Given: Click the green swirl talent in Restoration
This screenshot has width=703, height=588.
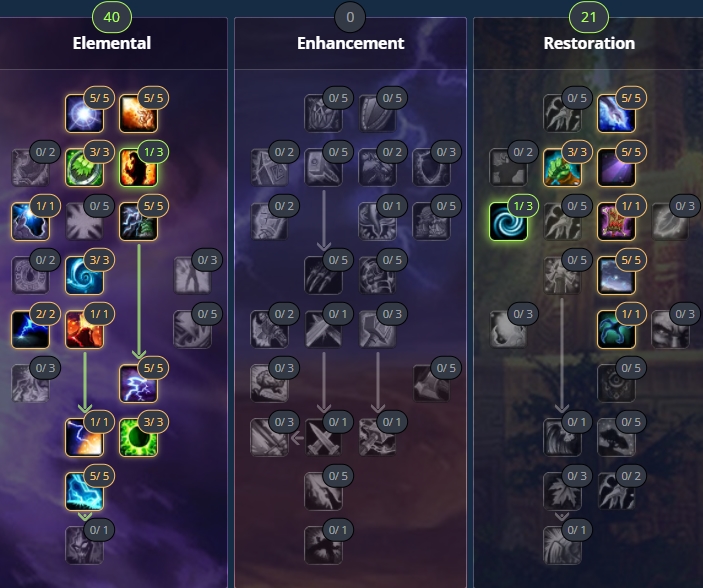Looking at the screenshot, I should pyautogui.click(x=508, y=221).
